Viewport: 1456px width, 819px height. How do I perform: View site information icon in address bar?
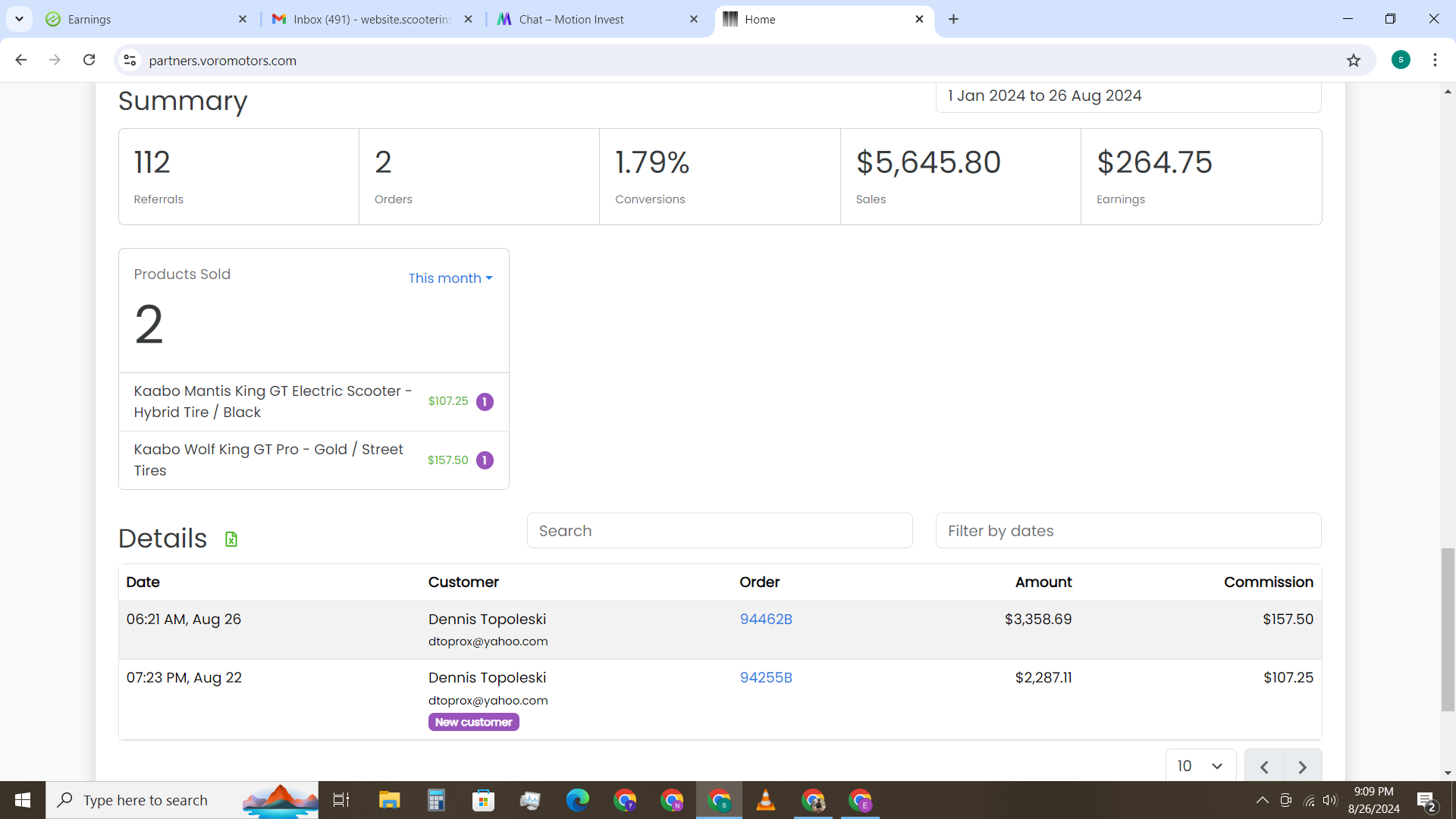pyautogui.click(x=130, y=60)
